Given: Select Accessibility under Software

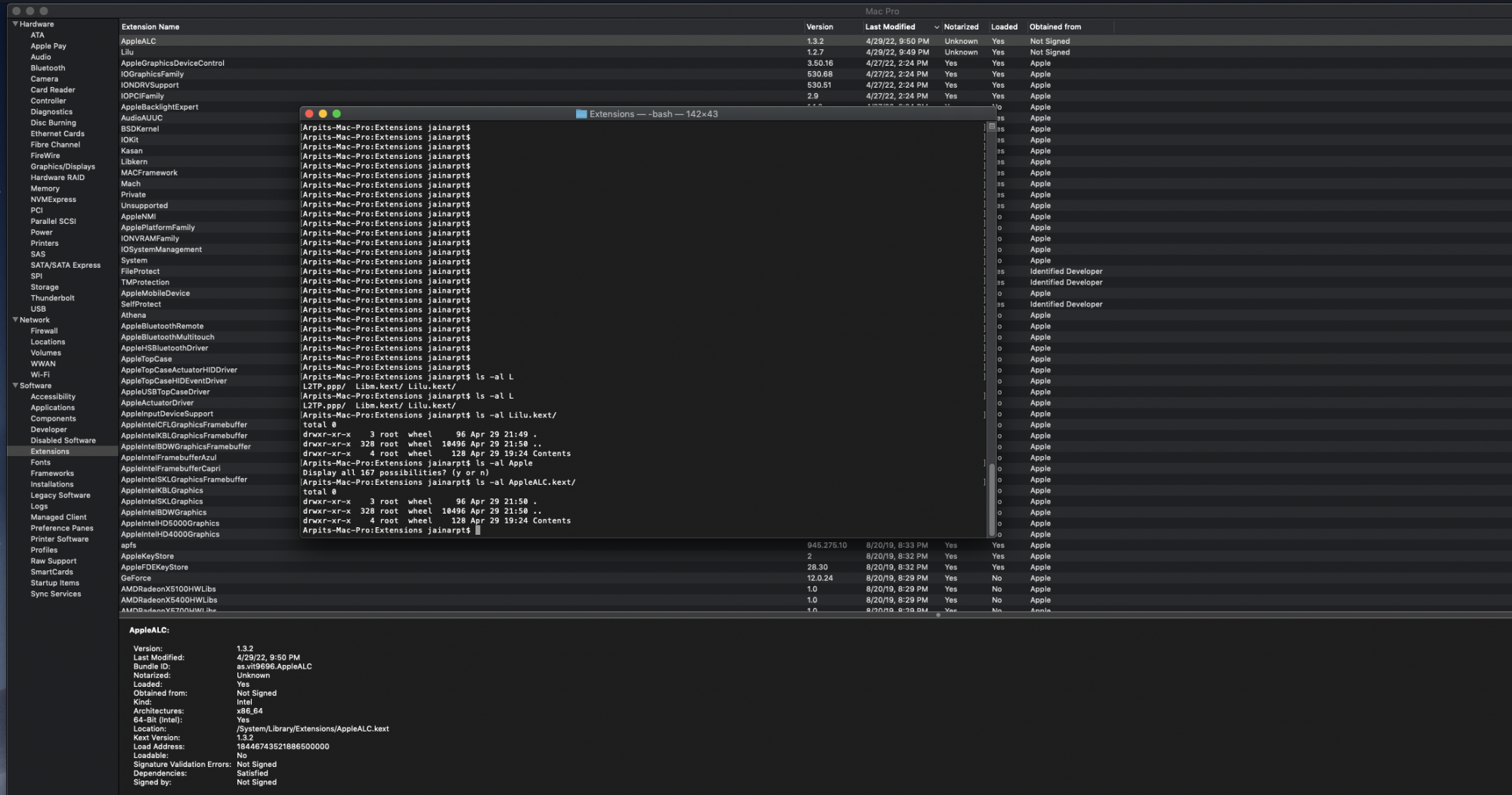Looking at the screenshot, I should tap(53, 397).
